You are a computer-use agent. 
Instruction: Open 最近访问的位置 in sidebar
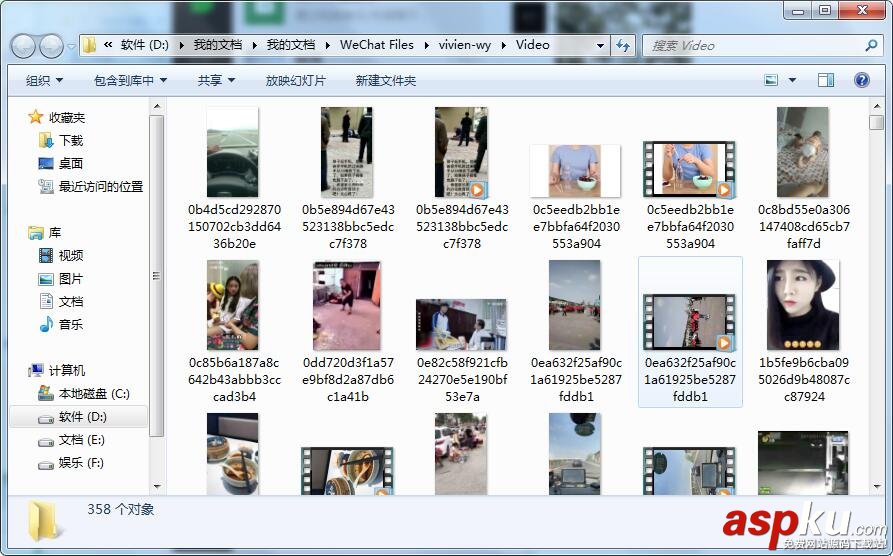click(x=91, y=186)
